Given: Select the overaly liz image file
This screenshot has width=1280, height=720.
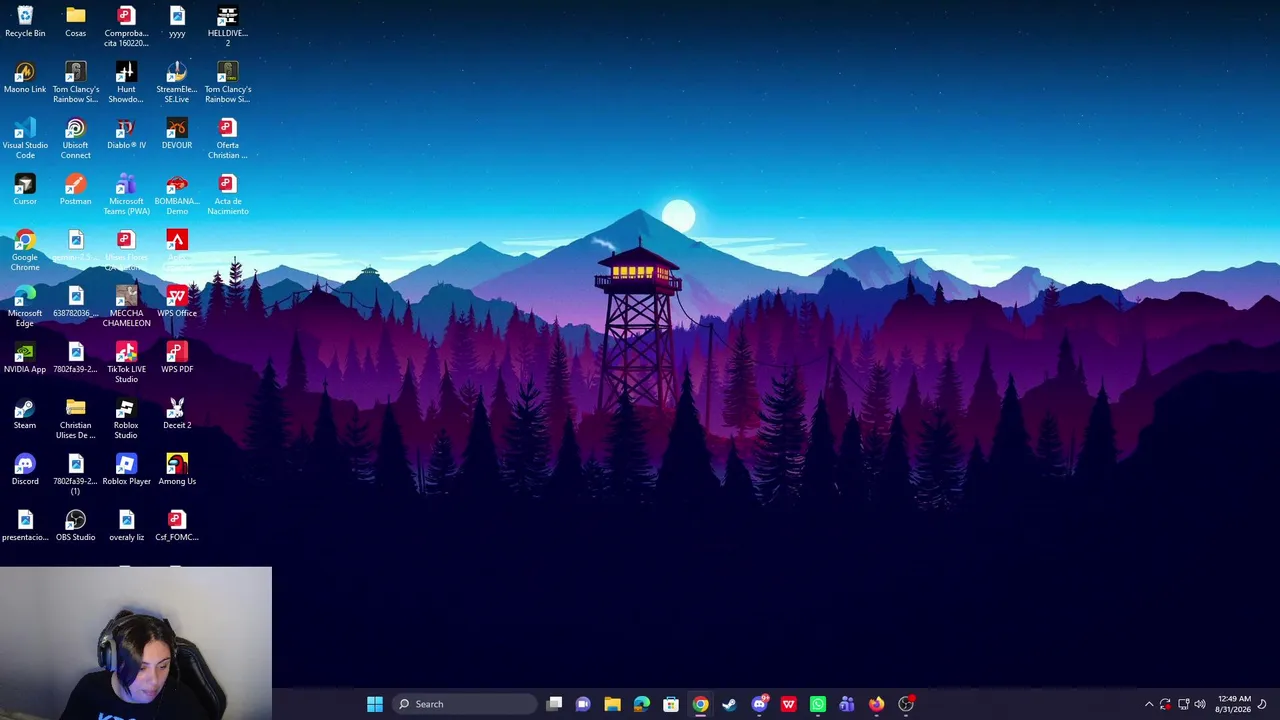Looking at the screenshot, I should (126, 526).
